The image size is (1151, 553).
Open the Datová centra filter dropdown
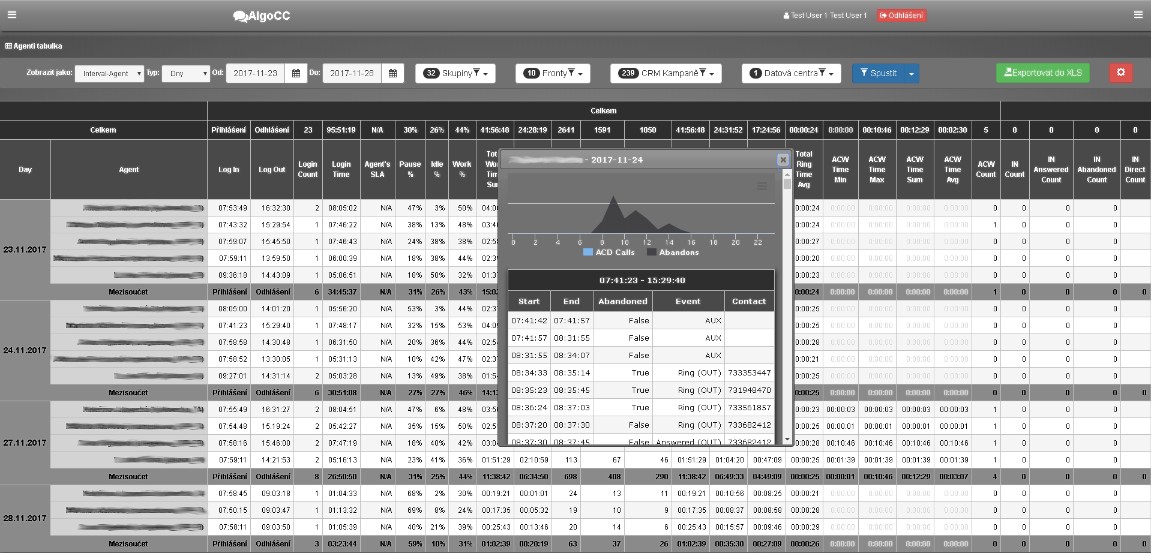(x=791, y=73)
